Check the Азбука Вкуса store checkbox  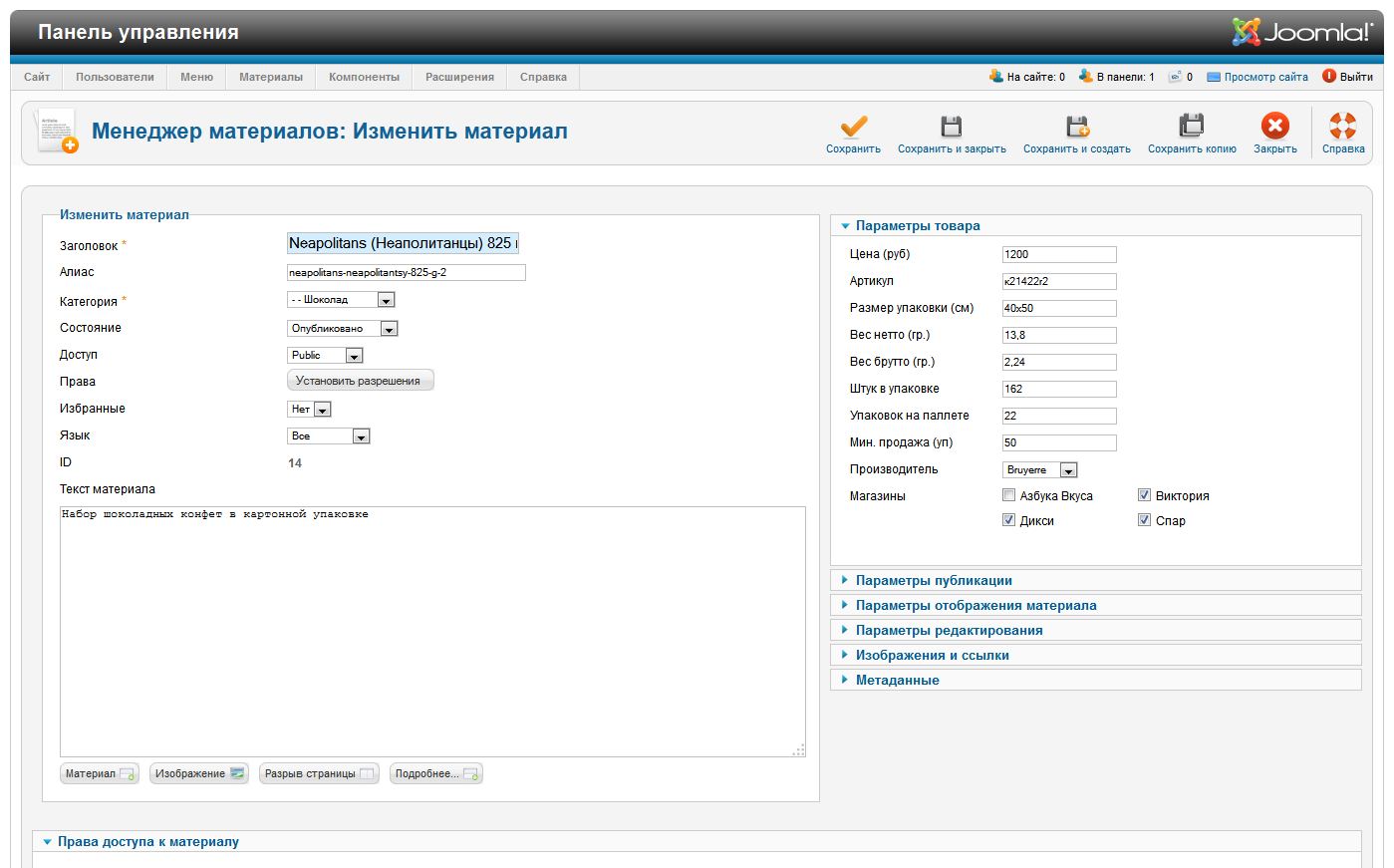(x=1009, y=495)
